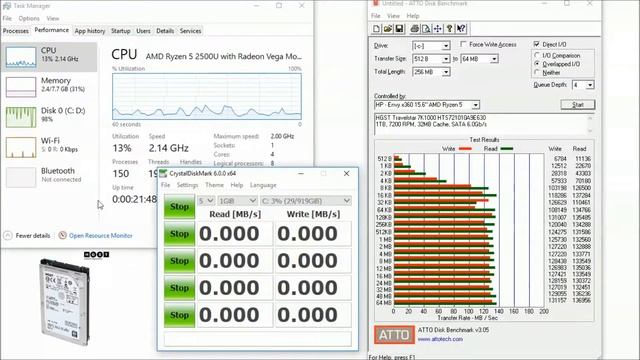Select Disk 0 (C: D:) in Task Manager

pos(49,117)
